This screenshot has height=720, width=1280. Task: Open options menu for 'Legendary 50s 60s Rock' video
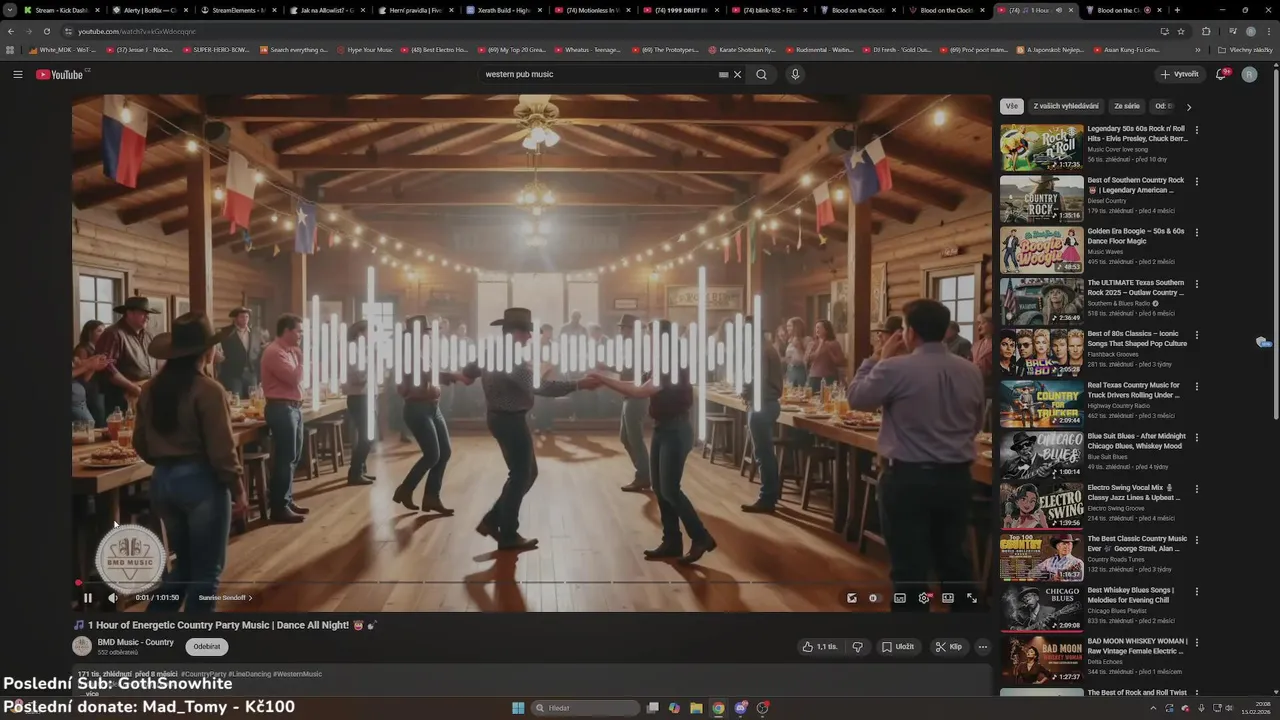point(1196,130)
